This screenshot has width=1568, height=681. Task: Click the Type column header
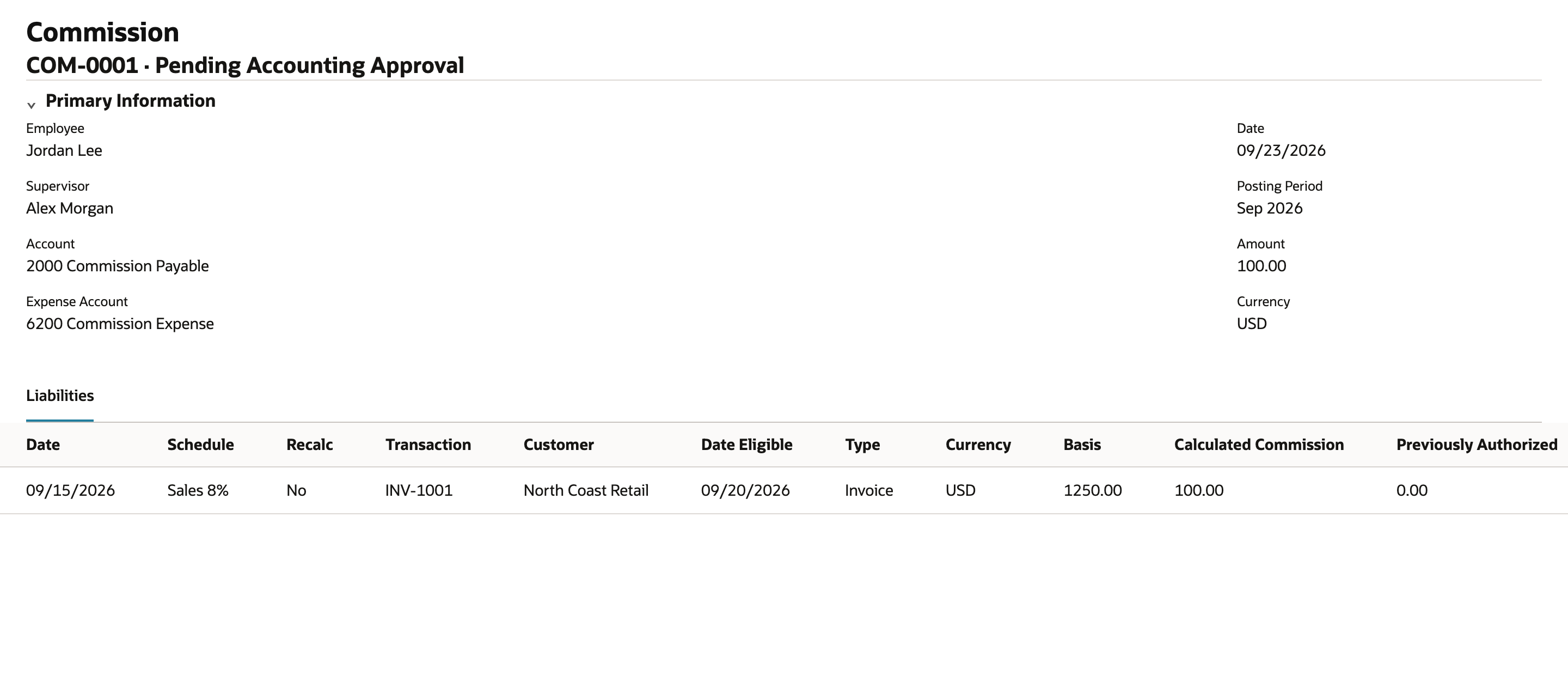coord(862,445)
